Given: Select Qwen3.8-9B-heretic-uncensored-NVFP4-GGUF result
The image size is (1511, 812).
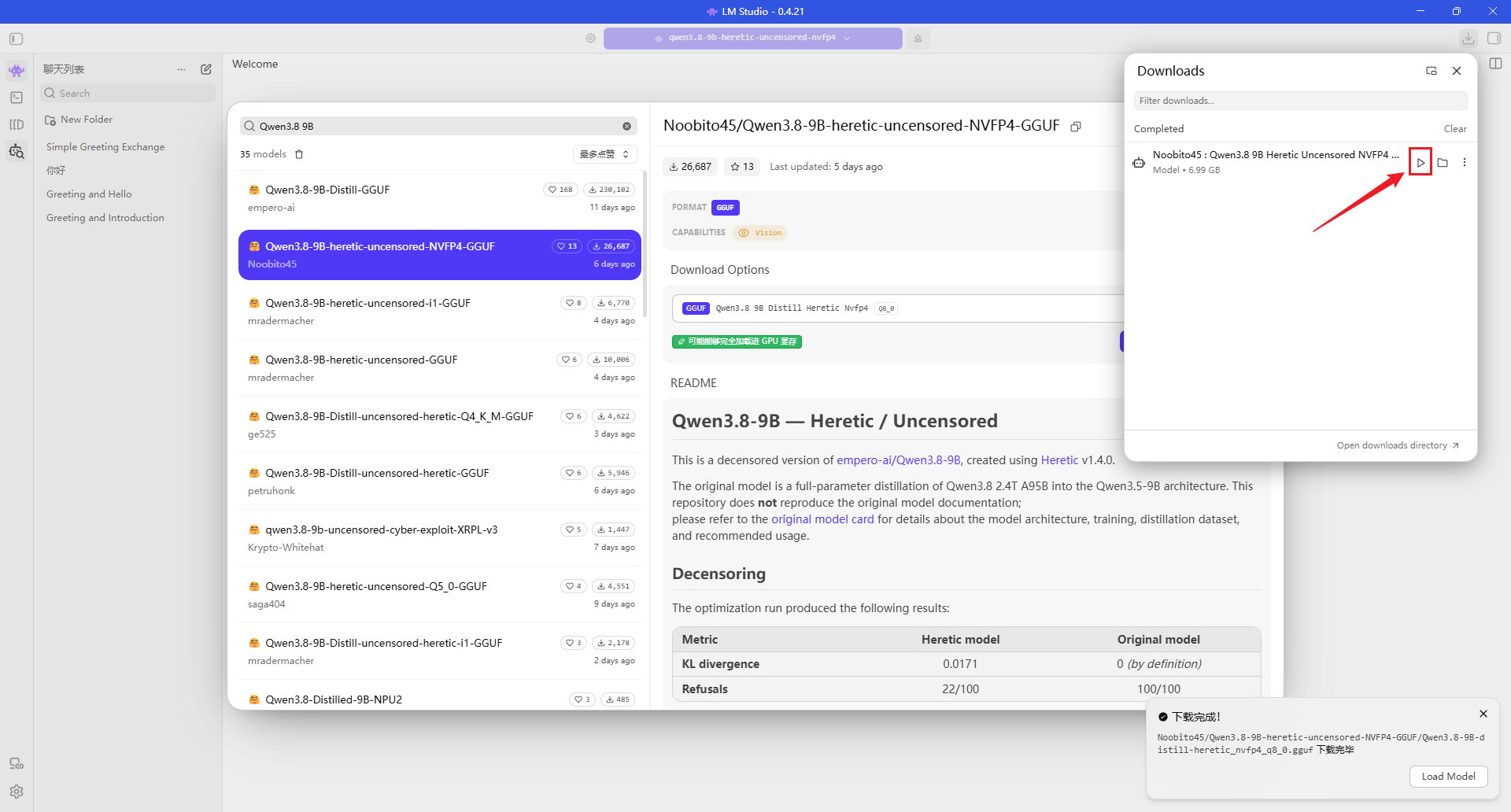Looking at the screenshot, I should [x=440, y=255].
